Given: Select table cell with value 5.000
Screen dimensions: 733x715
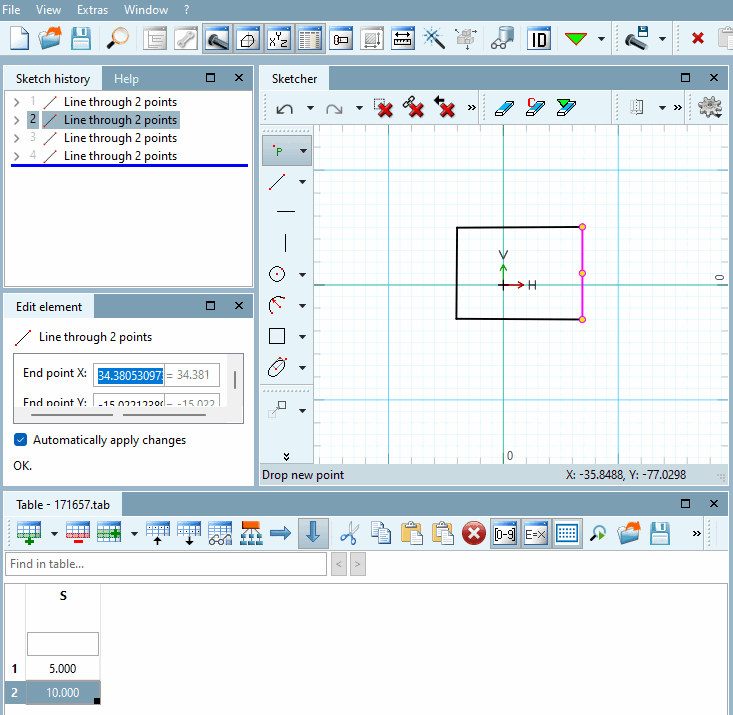Looking at the screenshot, I should coord(63,669).
